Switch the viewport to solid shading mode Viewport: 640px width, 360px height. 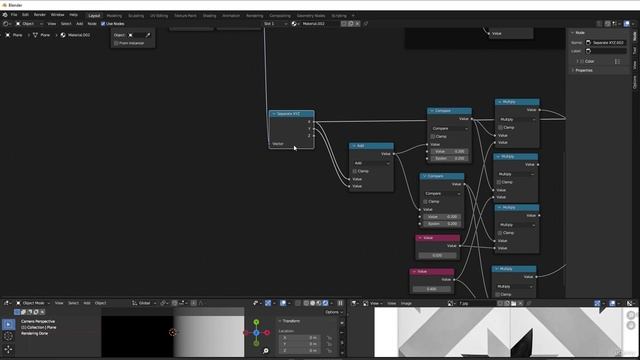[312, 303]
